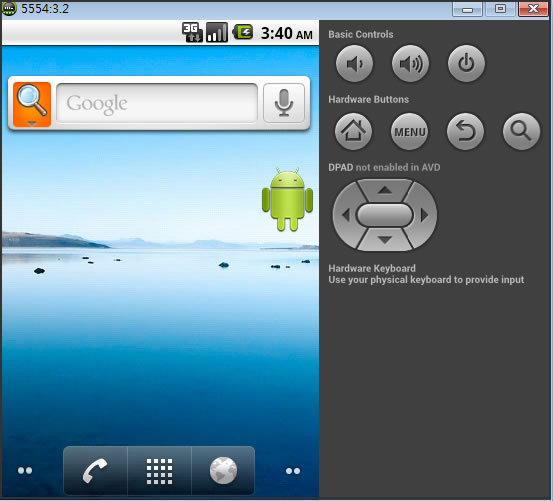The width and height of the screenshot is (553, 501).
Task: Lower the emulator volume with volume down button
Action: (354, 63)
